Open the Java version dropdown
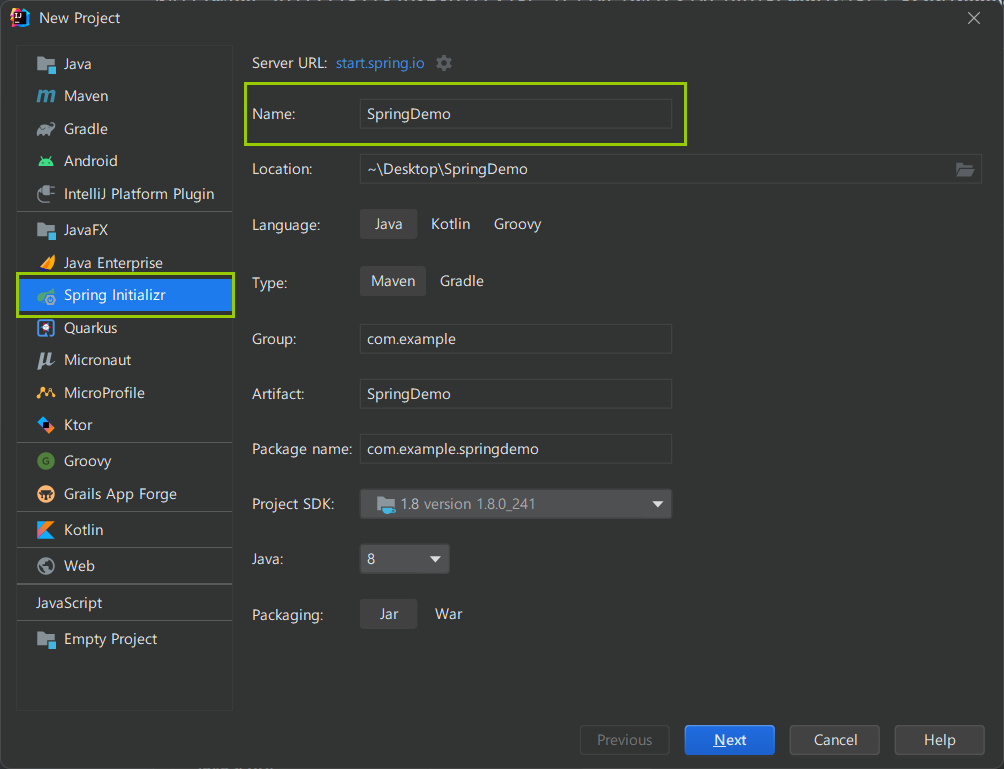Viewport: 1004px width, 769px height. [405, 559]
